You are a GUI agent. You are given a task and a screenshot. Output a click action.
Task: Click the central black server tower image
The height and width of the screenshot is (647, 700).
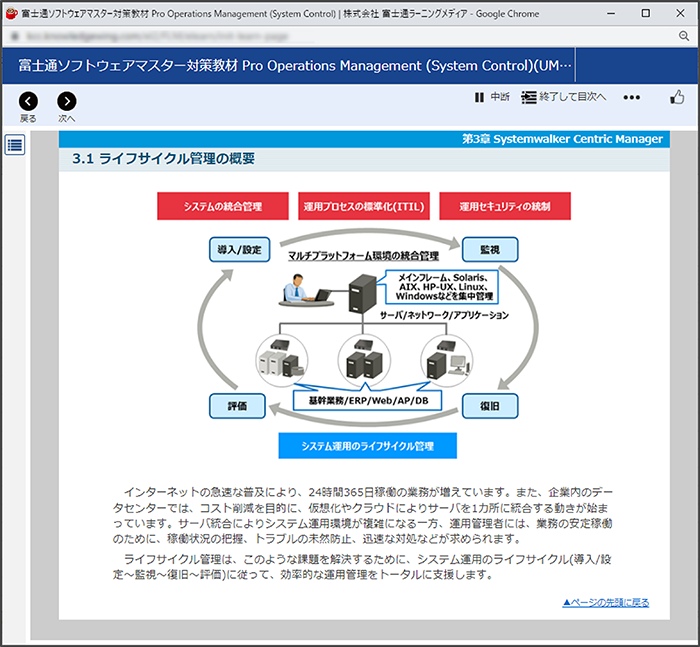click(362, 294)
